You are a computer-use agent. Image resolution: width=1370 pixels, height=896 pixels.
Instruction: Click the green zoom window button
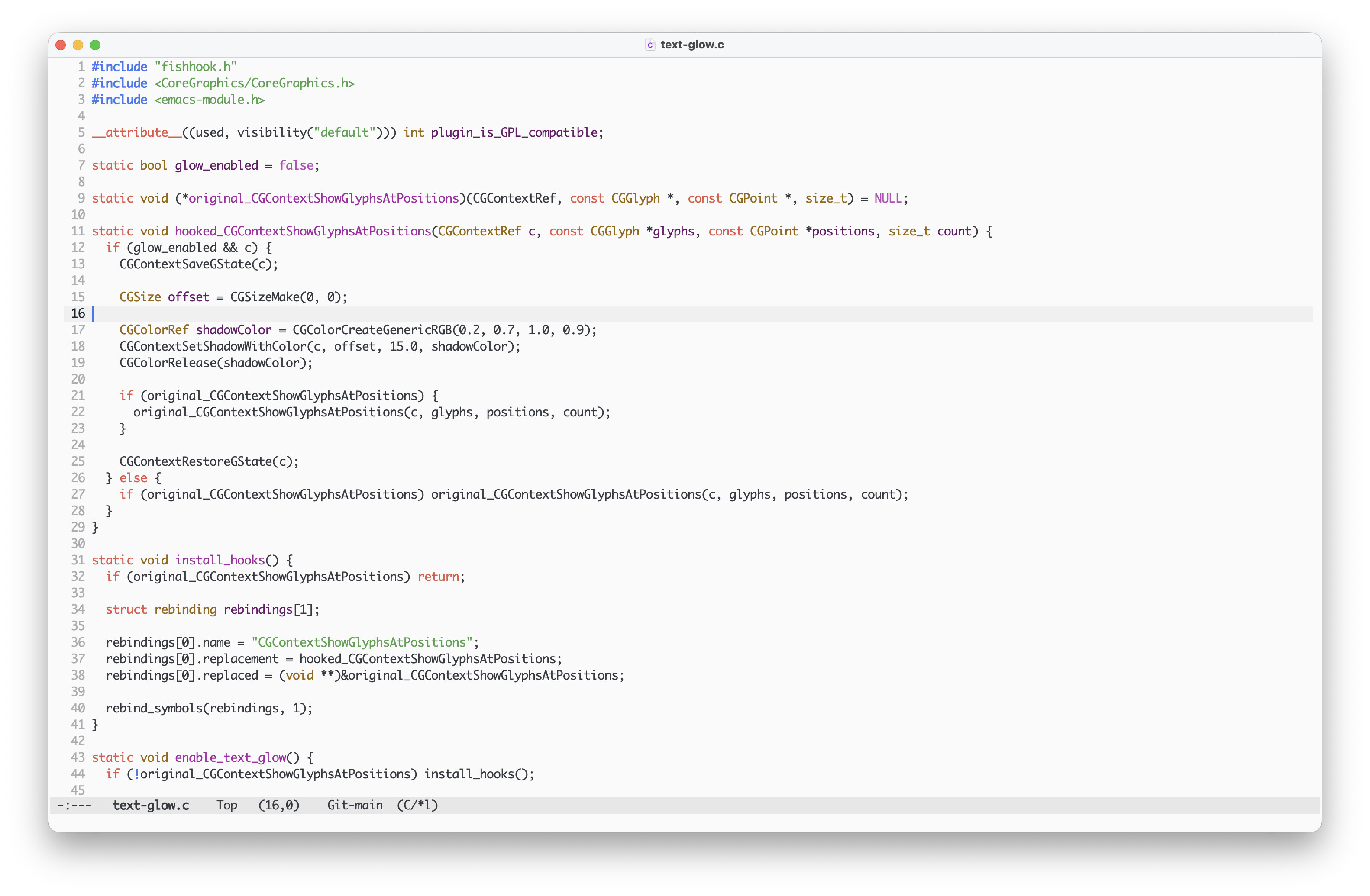[x=96, y=45]
